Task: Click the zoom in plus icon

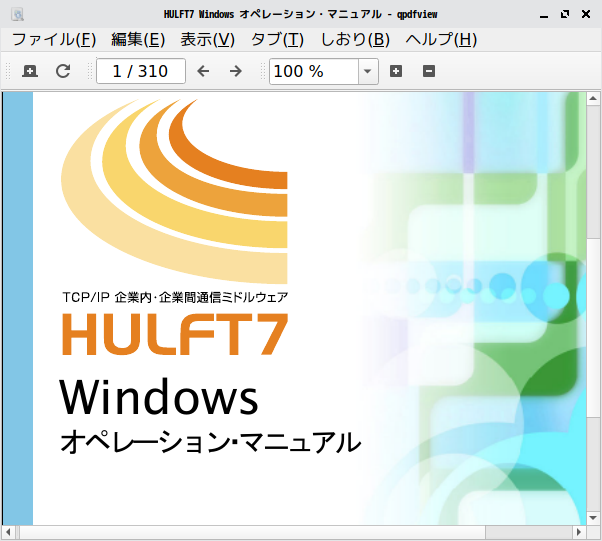Action: tap(396, 71)
